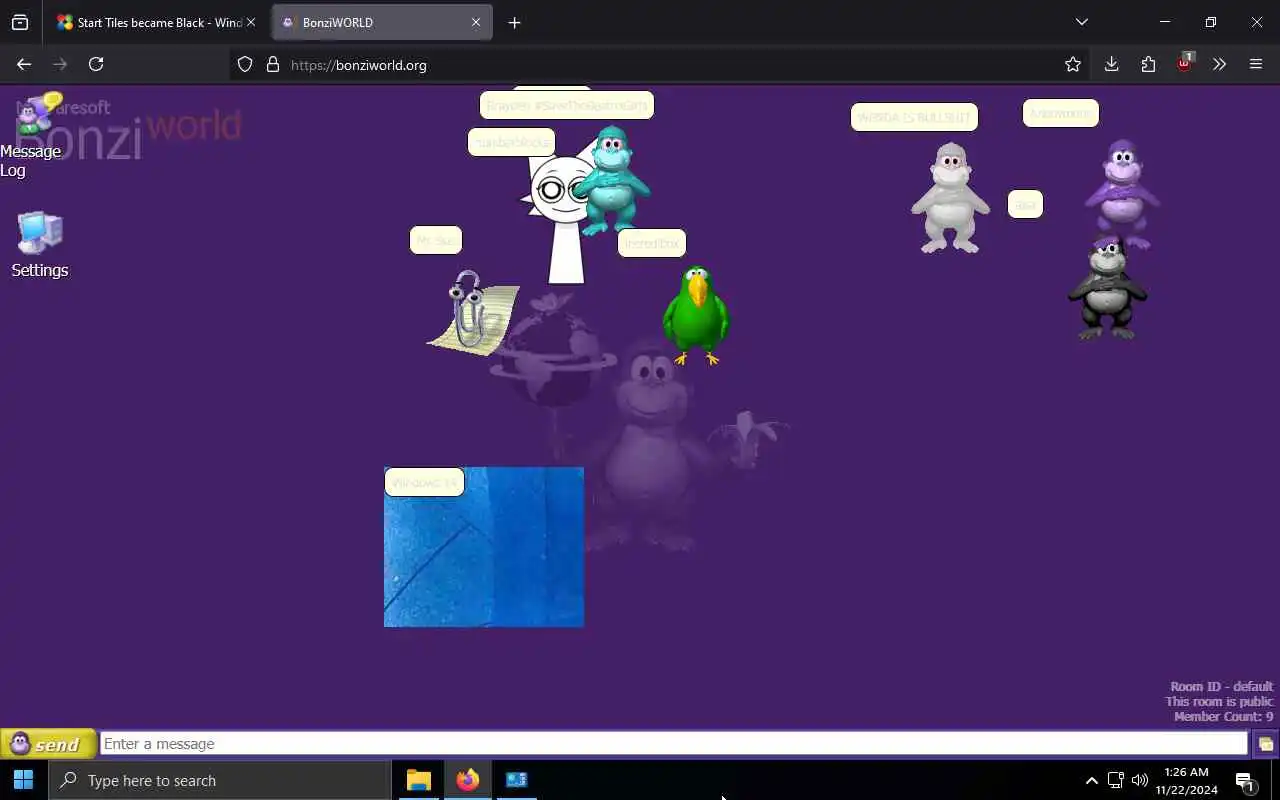Open the volume speaker tray icon

click(x=1140, y=780)
